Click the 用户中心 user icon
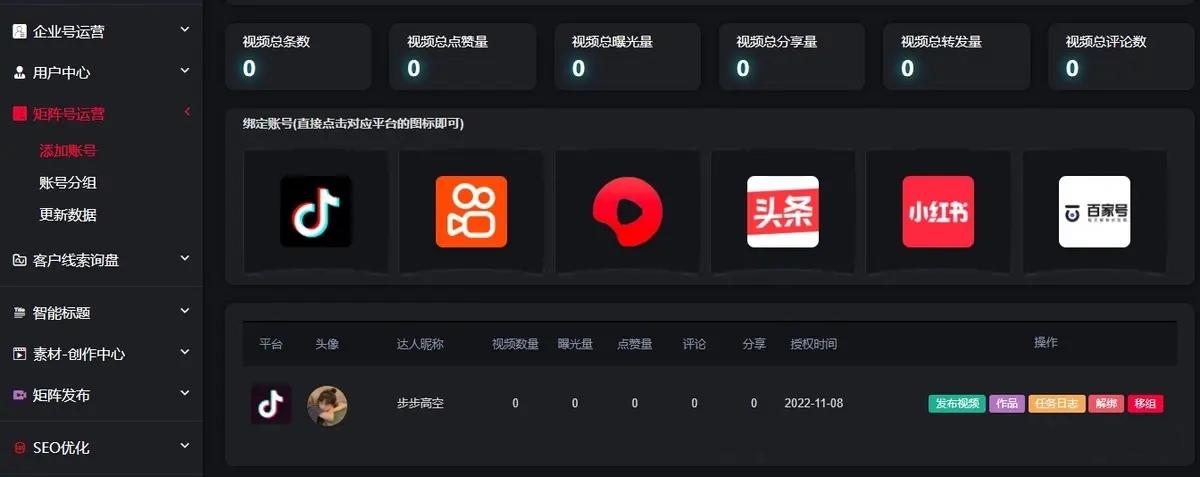Screen dimensions: 1200x477 tap(19, 73)
